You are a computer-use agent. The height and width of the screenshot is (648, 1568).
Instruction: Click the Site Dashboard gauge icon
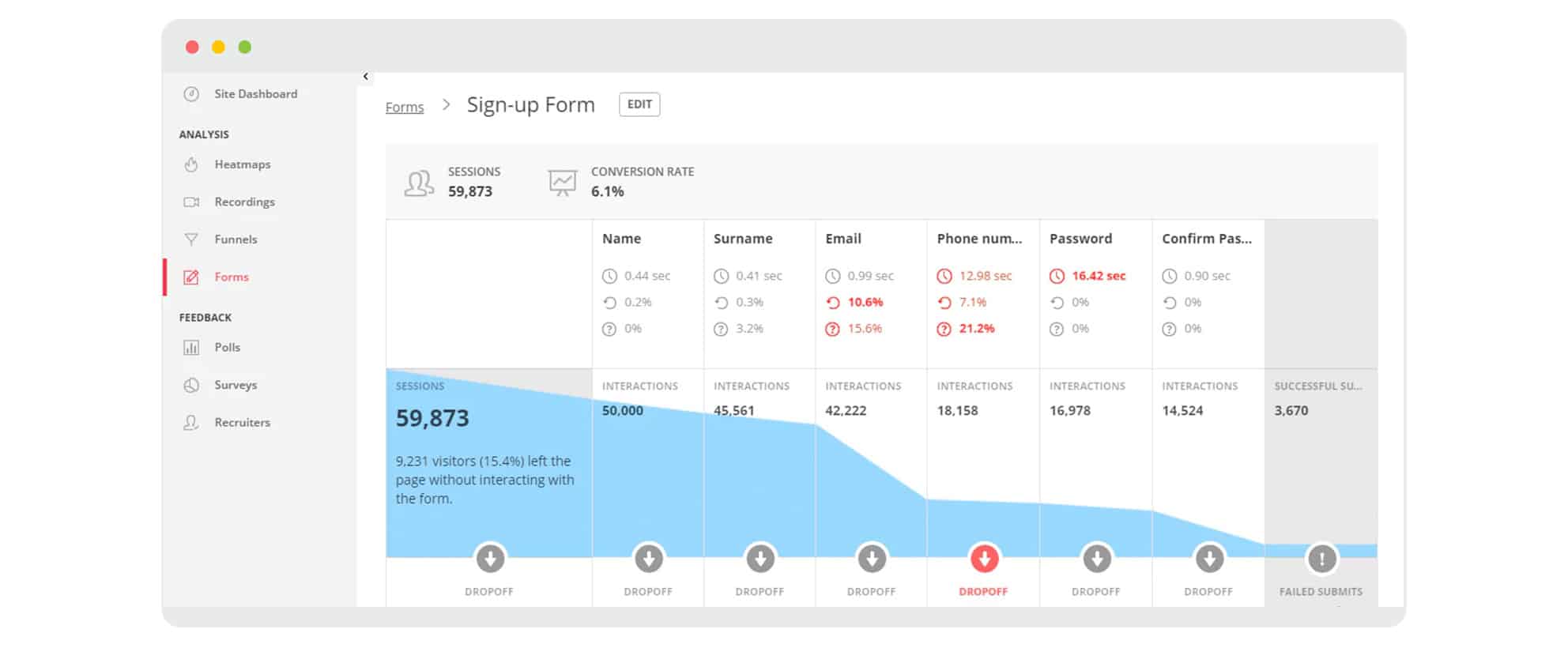pos(191,94)
